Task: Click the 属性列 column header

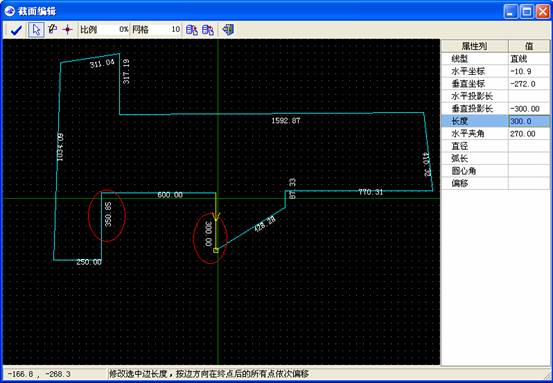Action: coord(475,46)
